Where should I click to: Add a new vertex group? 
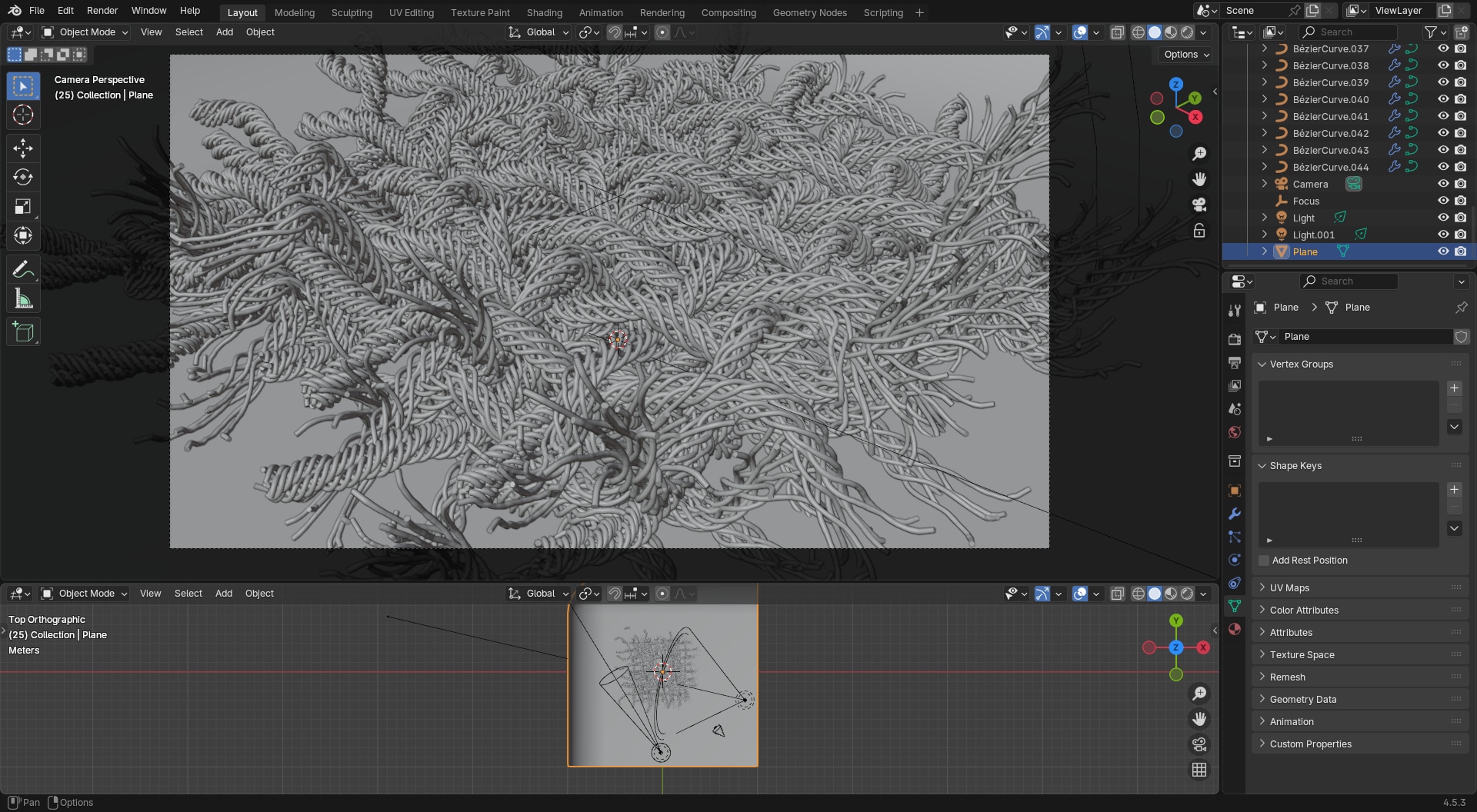click(1454, 388)
